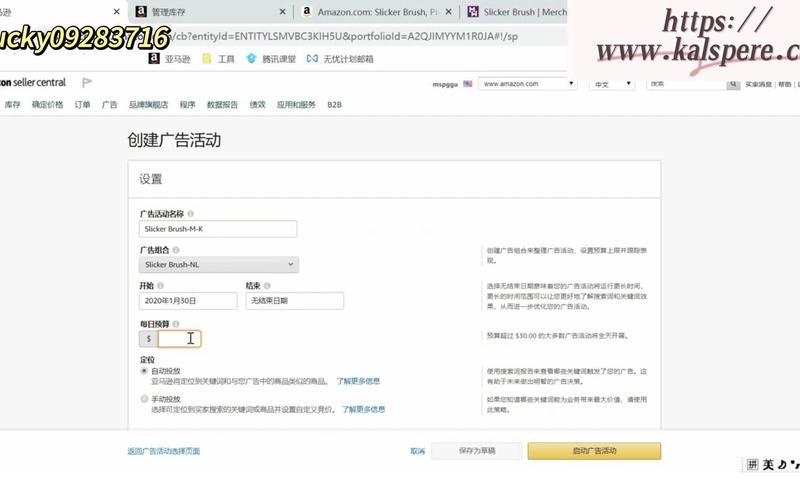
Task: Click the 拼 input method icon
Action: (752, 464)
